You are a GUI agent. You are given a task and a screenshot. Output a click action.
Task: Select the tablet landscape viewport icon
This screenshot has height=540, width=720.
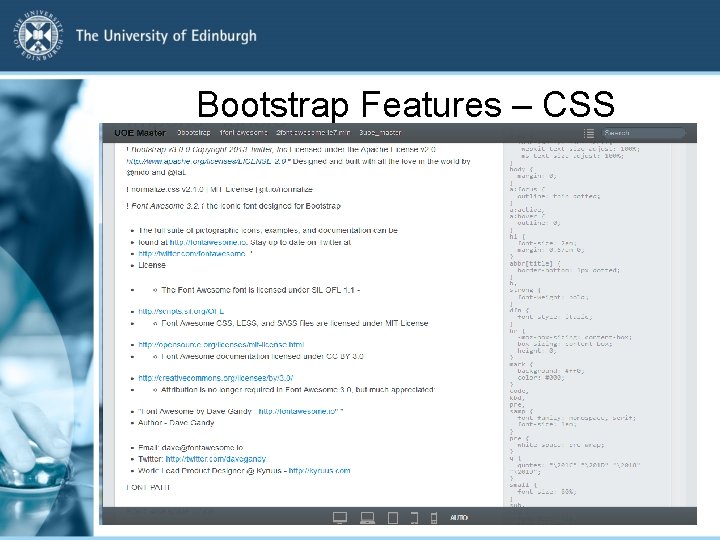coord(414,518)
